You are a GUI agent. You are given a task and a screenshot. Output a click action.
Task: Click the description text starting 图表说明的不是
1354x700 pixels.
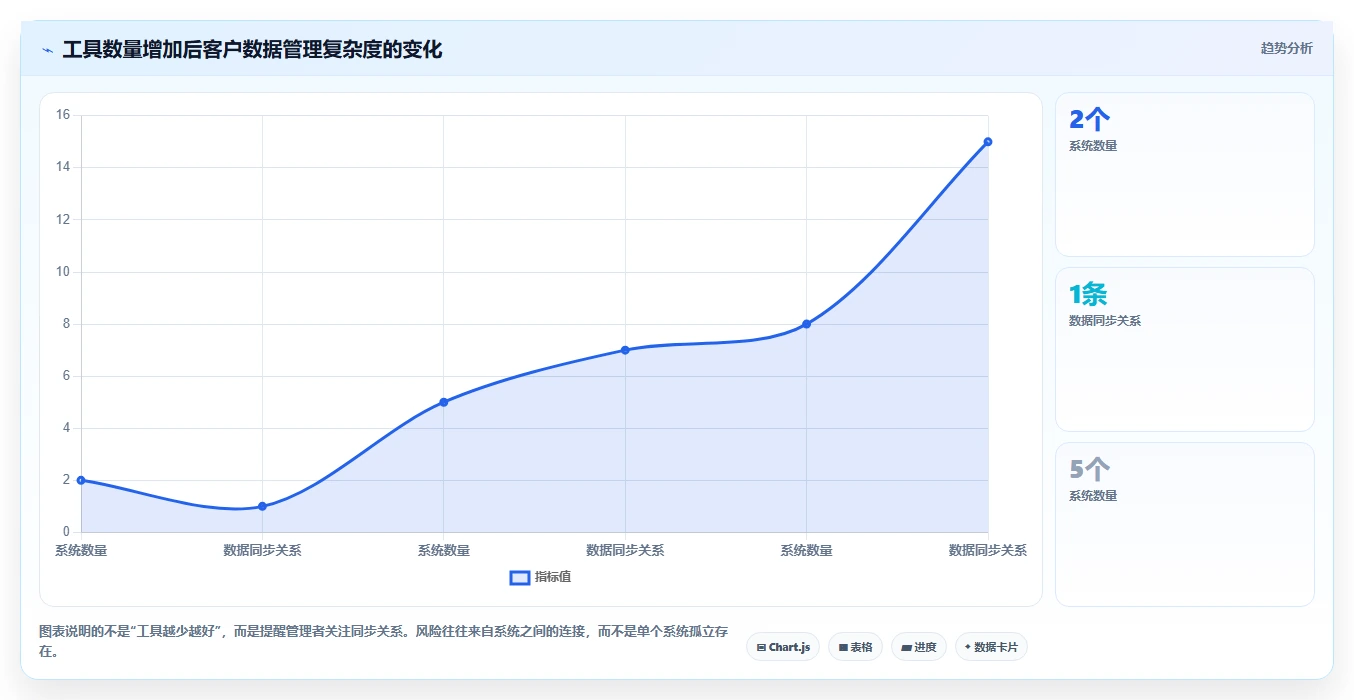click(x=383, y=641)
